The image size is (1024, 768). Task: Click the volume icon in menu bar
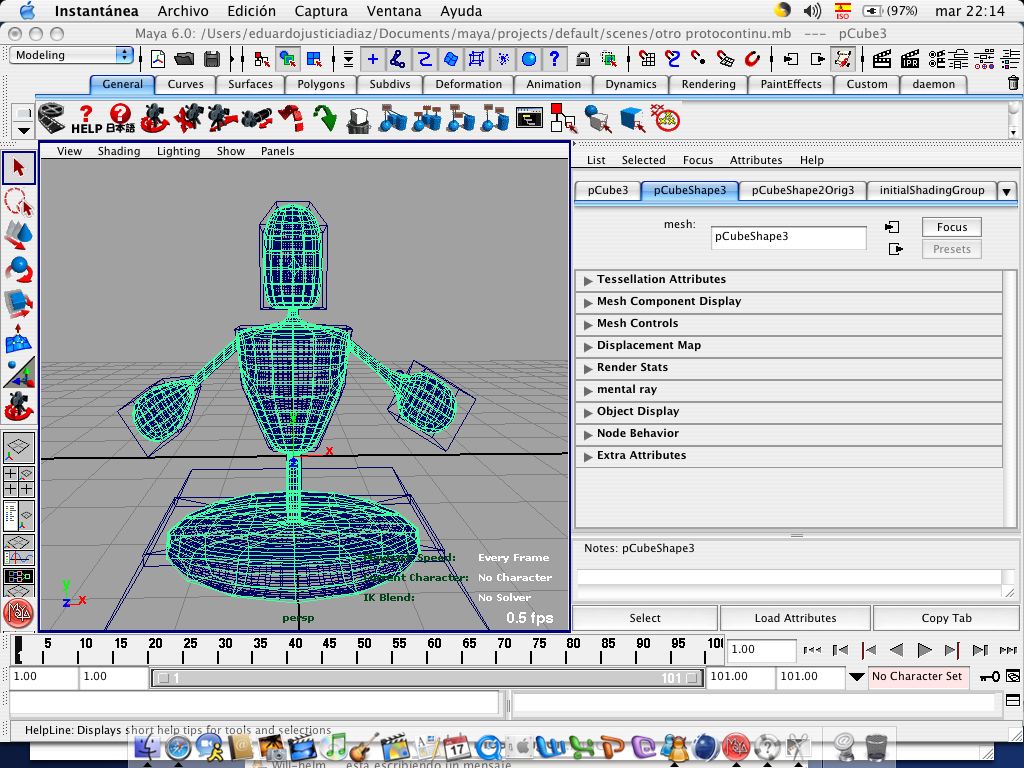[812, 10]
